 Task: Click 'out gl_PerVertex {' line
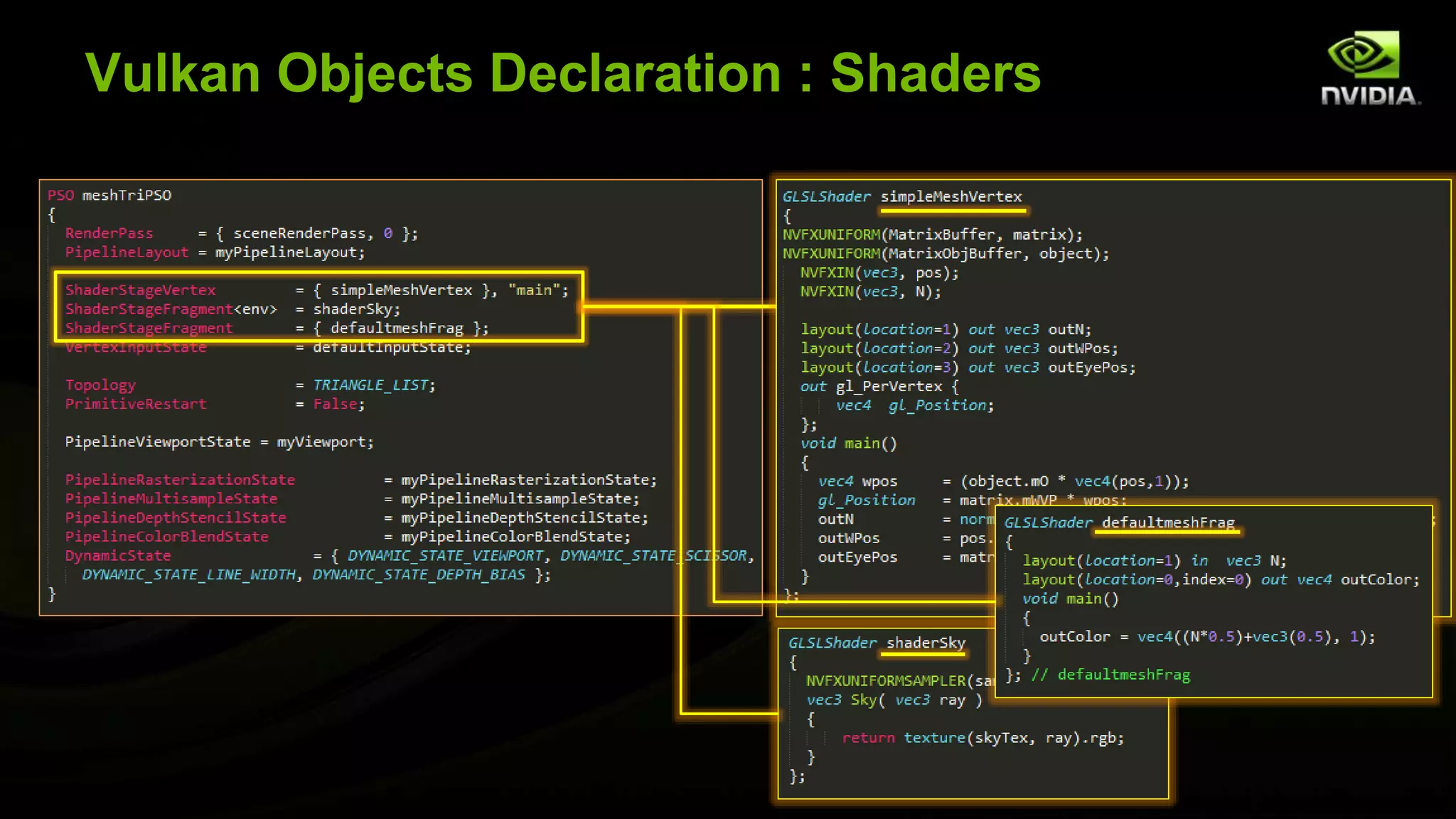tap(879, 387)
